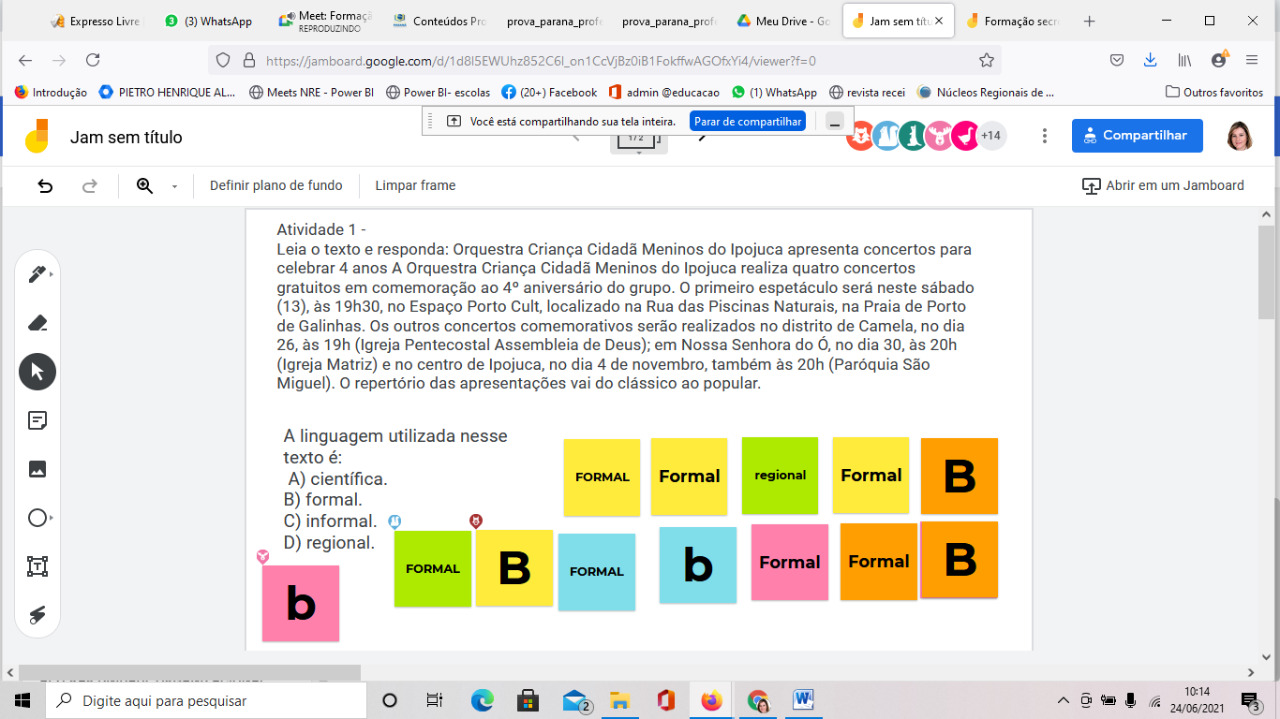The image size is (1280, 719).
Task: Open the Outros favoritos folder
Action: click(x=1214, y=92)
